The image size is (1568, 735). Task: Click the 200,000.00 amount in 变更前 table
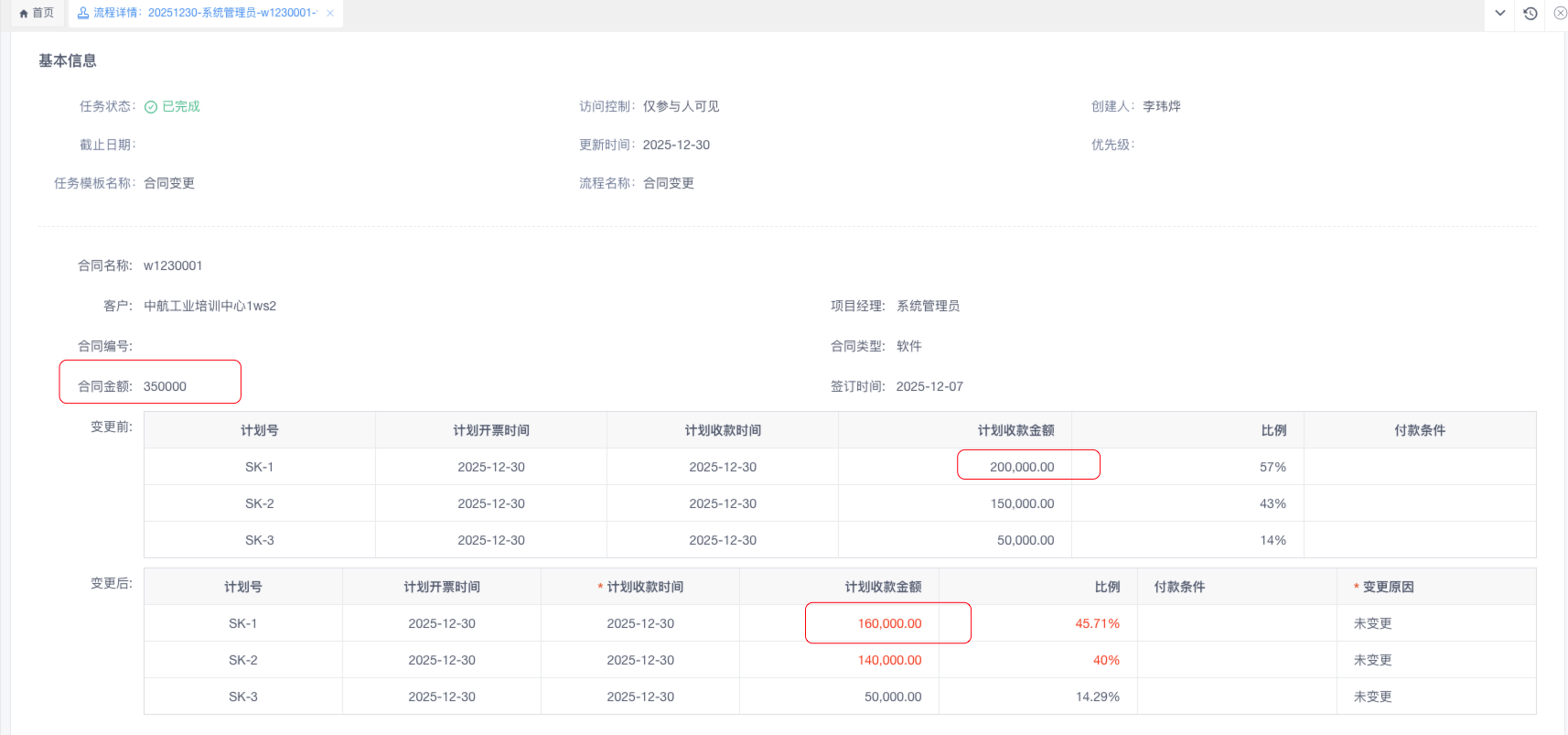tap(1022, 467)
